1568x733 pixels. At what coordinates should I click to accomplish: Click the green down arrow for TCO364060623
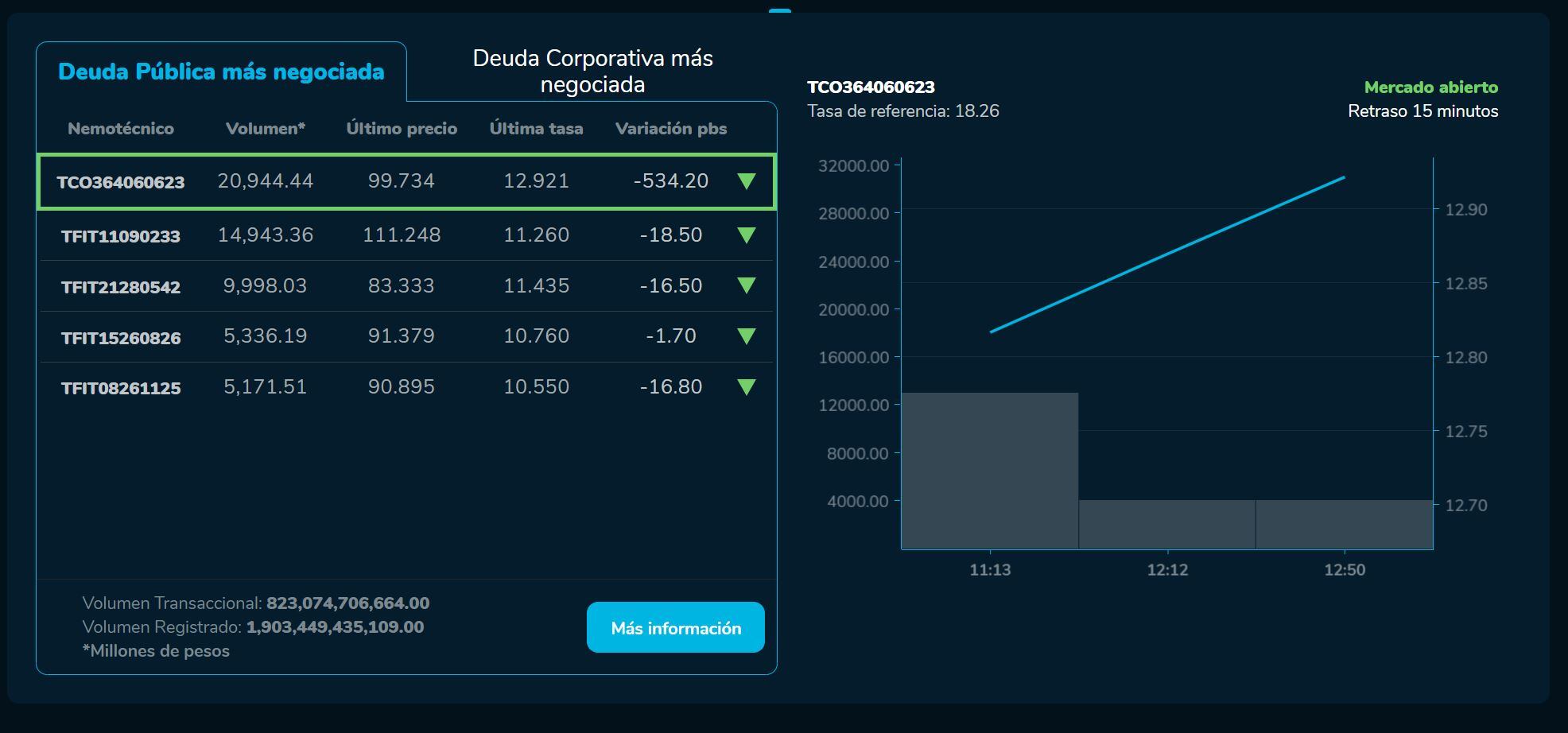click(746, 181)
